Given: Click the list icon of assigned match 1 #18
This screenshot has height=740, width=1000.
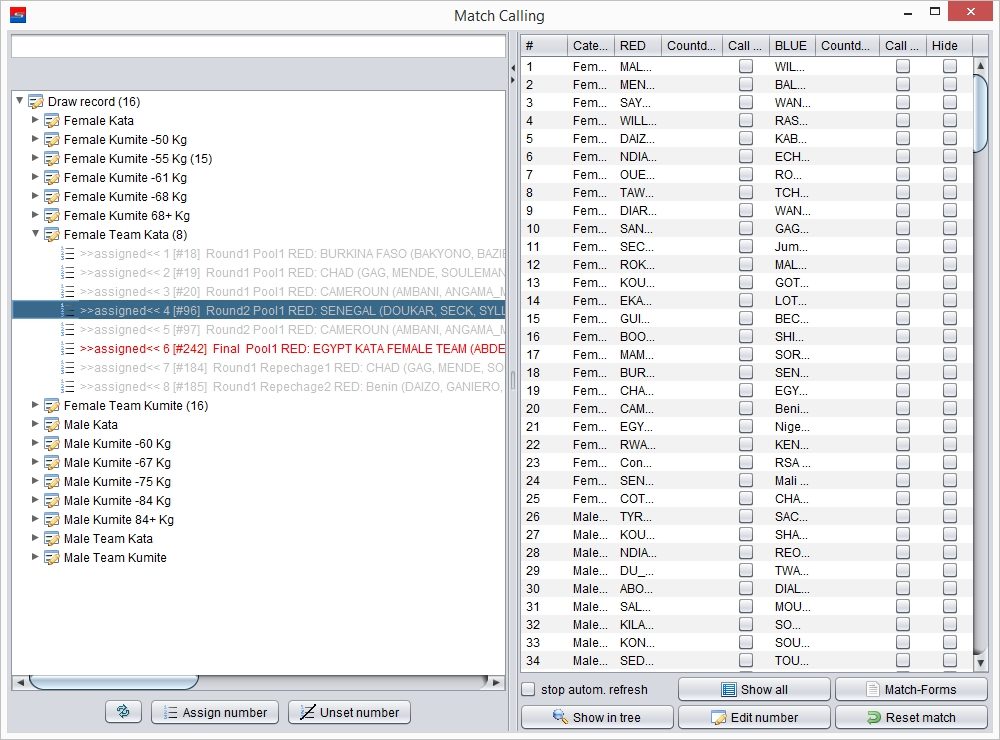Looking at the screenshot, I should coord(68,254).
